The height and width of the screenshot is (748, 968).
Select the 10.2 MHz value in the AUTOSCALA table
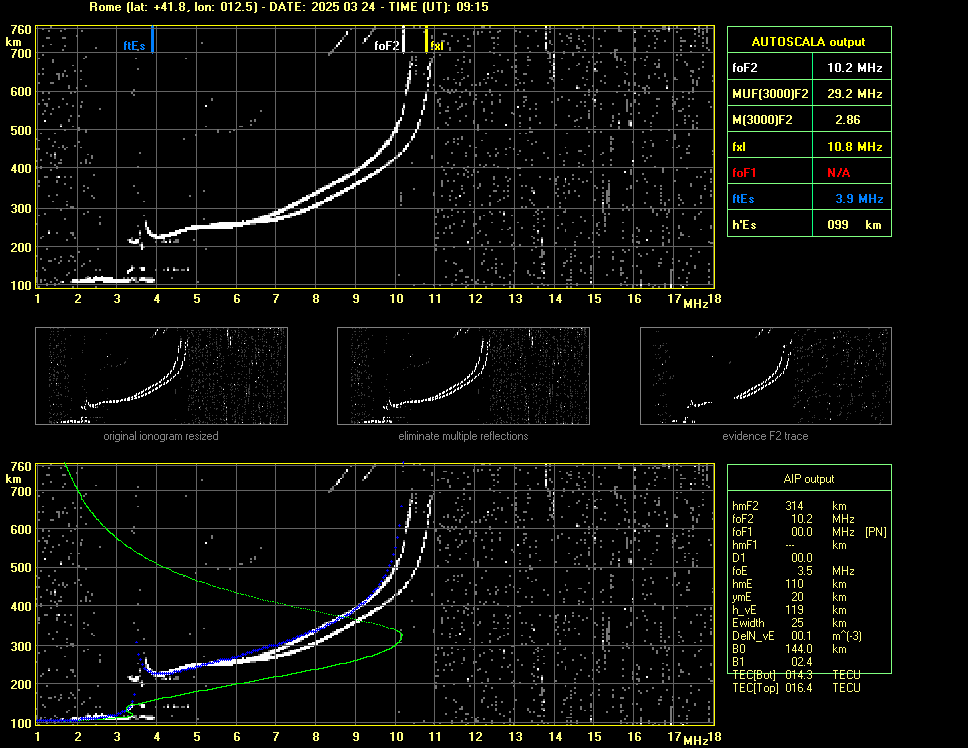854,68
